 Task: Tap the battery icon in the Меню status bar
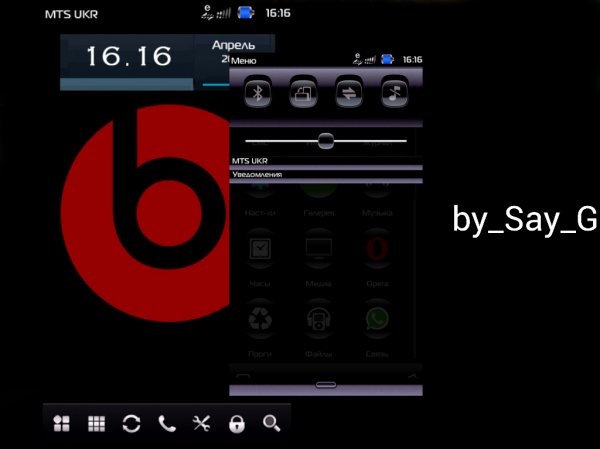click(387, 59)
